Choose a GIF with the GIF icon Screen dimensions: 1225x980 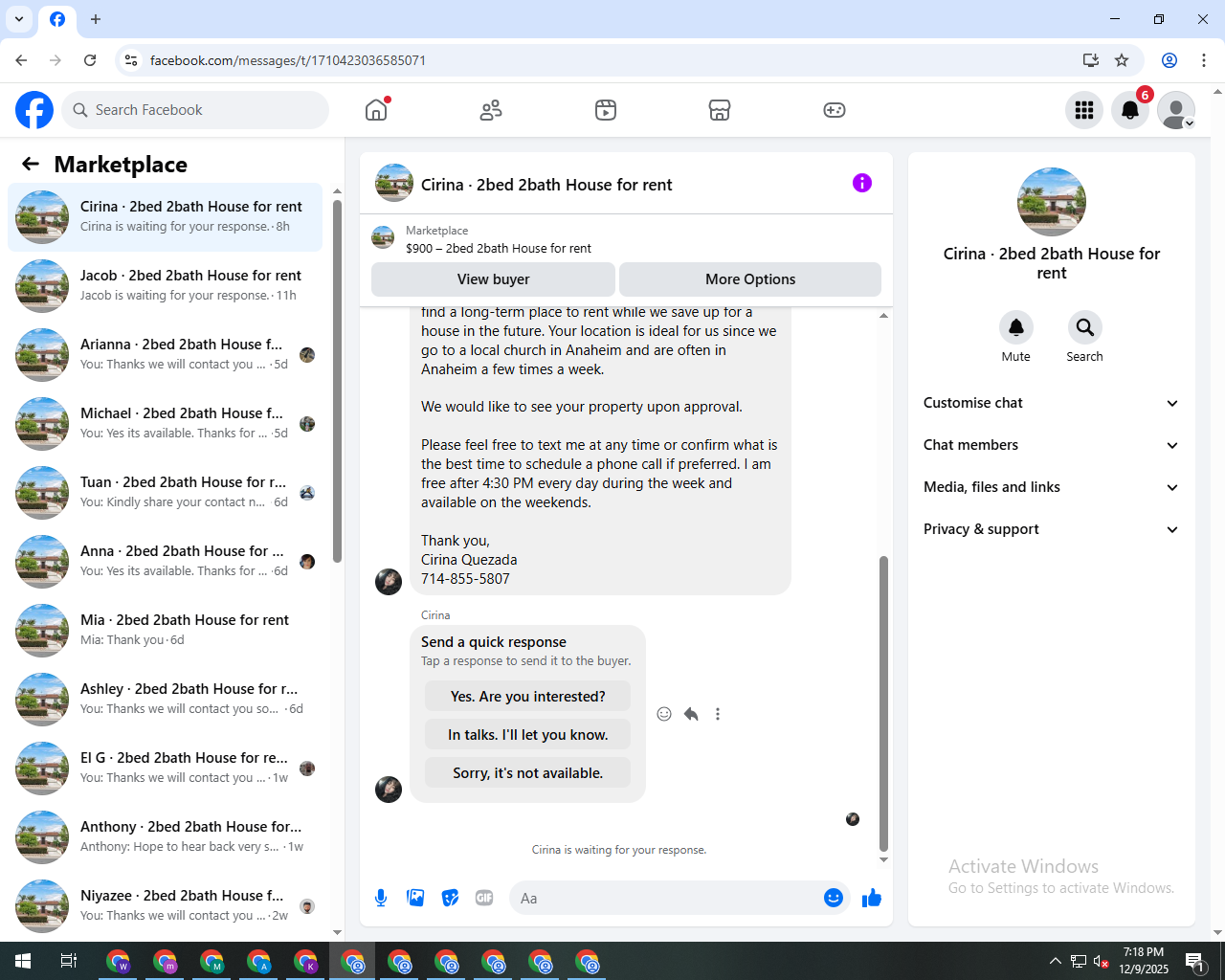[x=484, y=898]
